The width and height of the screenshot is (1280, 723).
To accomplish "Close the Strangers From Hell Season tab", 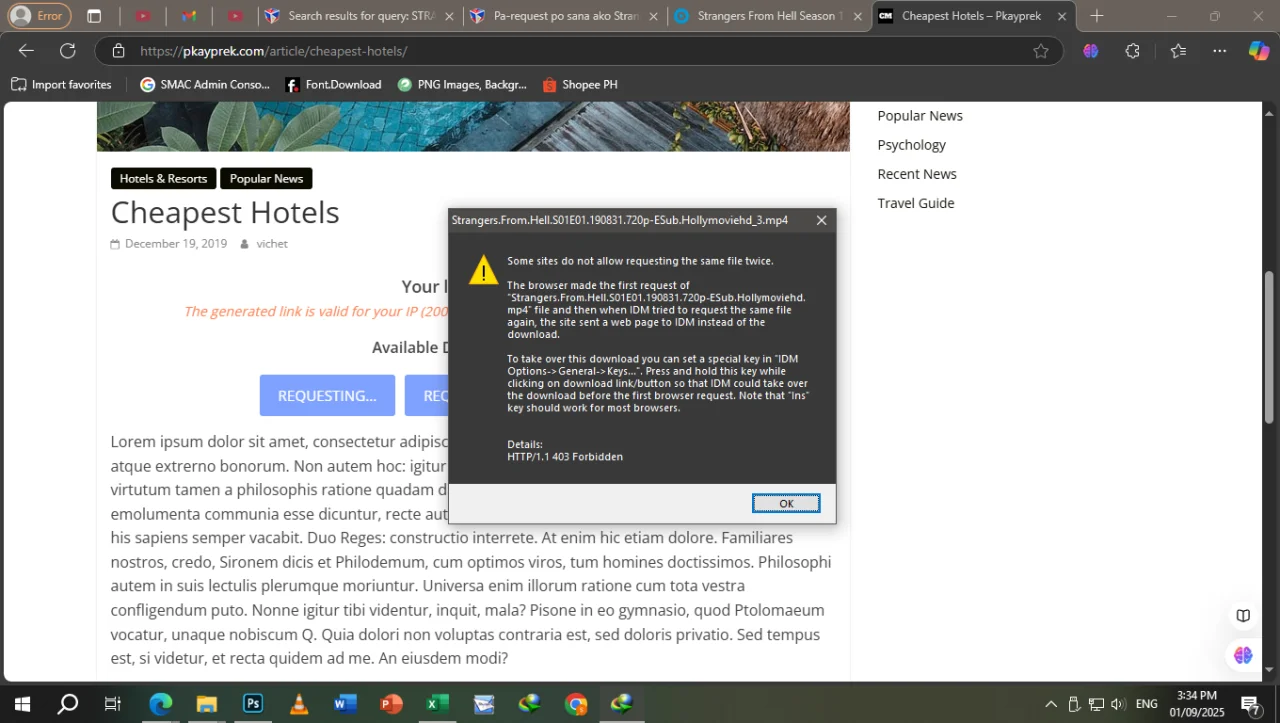I will (857, 16).
